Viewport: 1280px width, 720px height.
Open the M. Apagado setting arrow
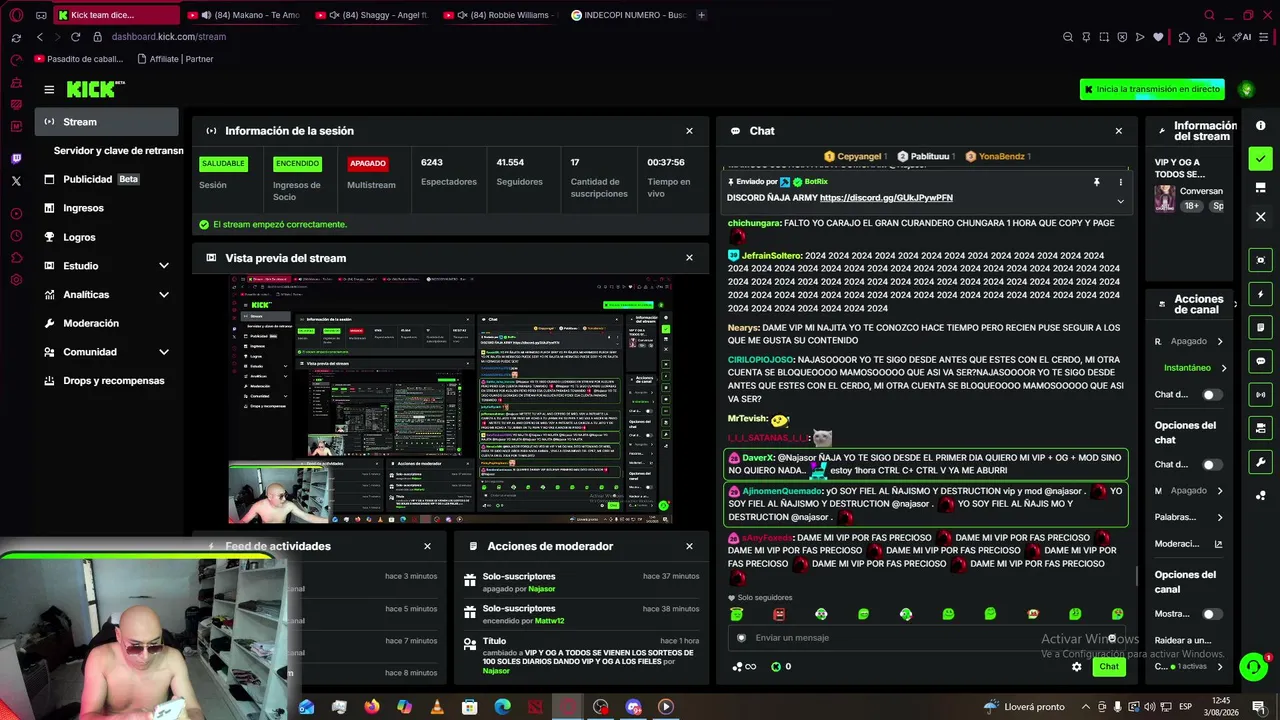(x=1220, y=491)
